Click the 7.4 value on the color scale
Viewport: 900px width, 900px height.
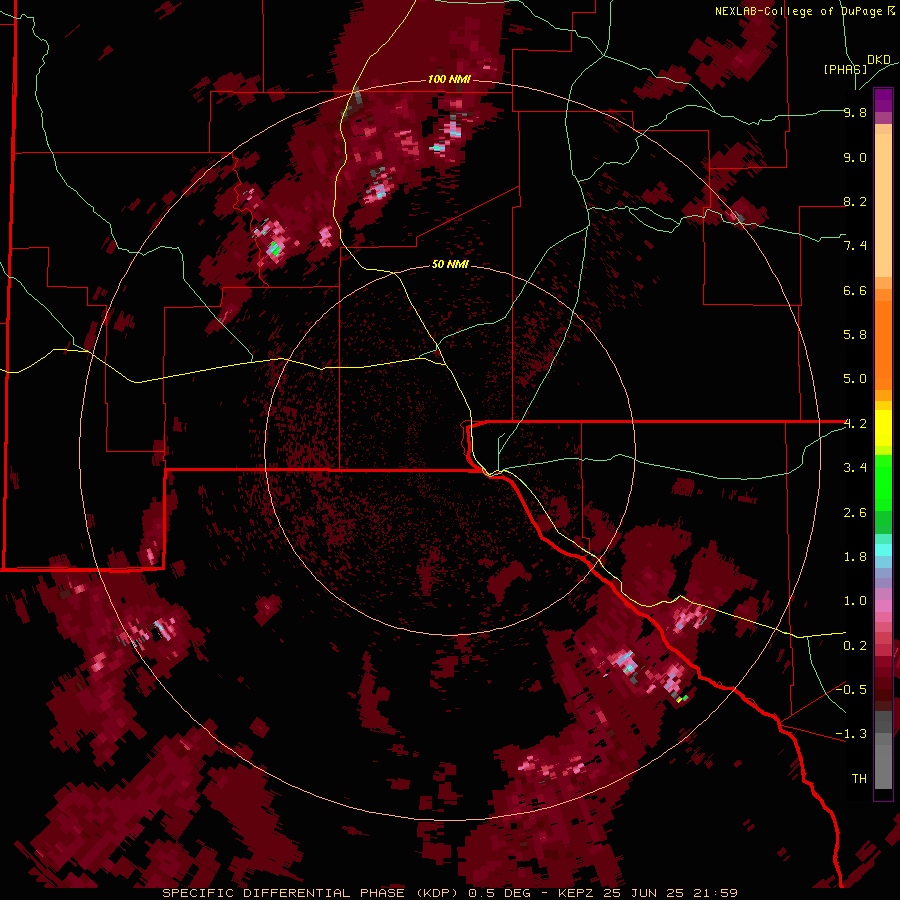pos(855,246)
